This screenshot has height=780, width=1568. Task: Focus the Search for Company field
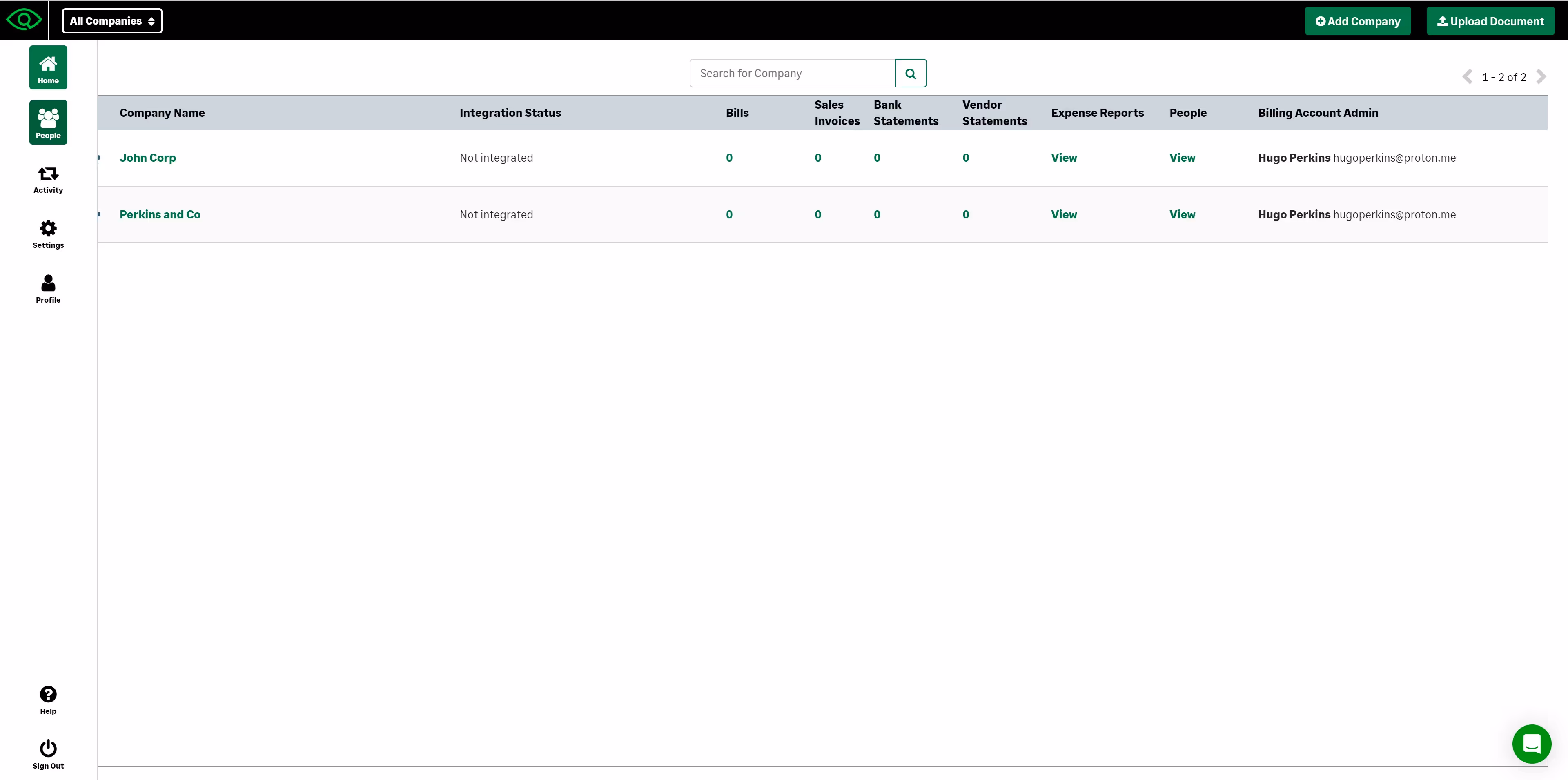point(792,74)
